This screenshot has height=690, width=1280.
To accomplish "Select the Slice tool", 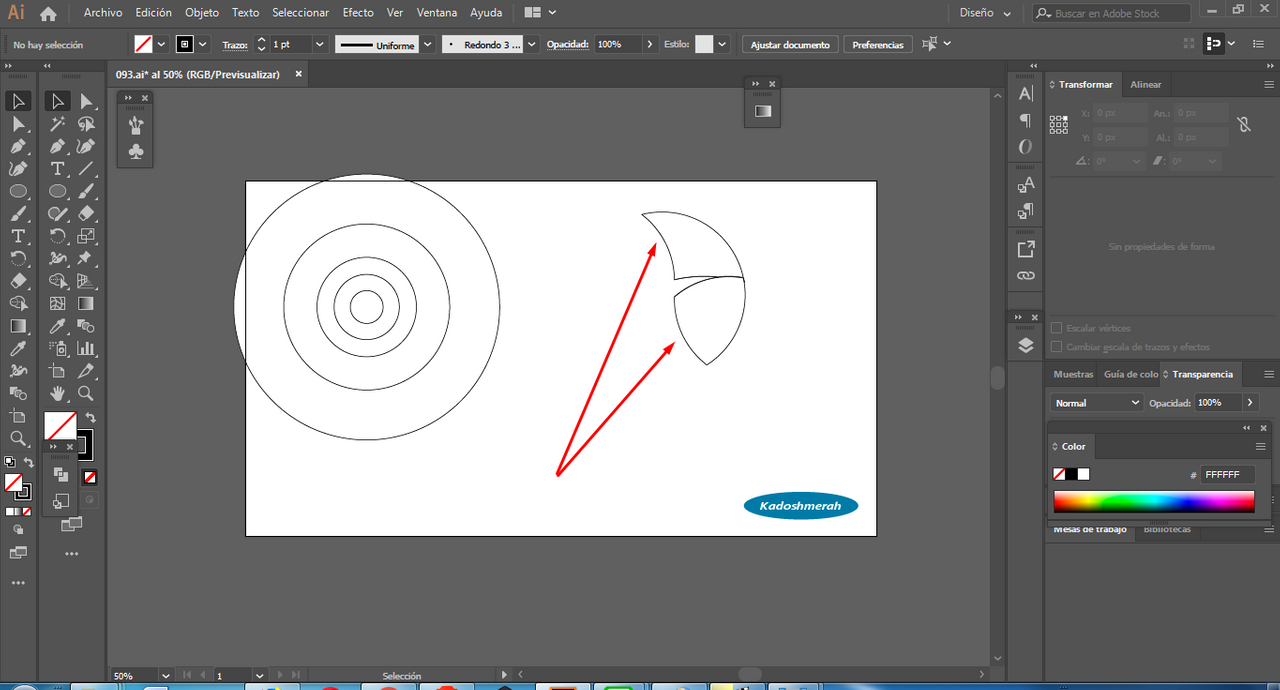I will (86, 371).
